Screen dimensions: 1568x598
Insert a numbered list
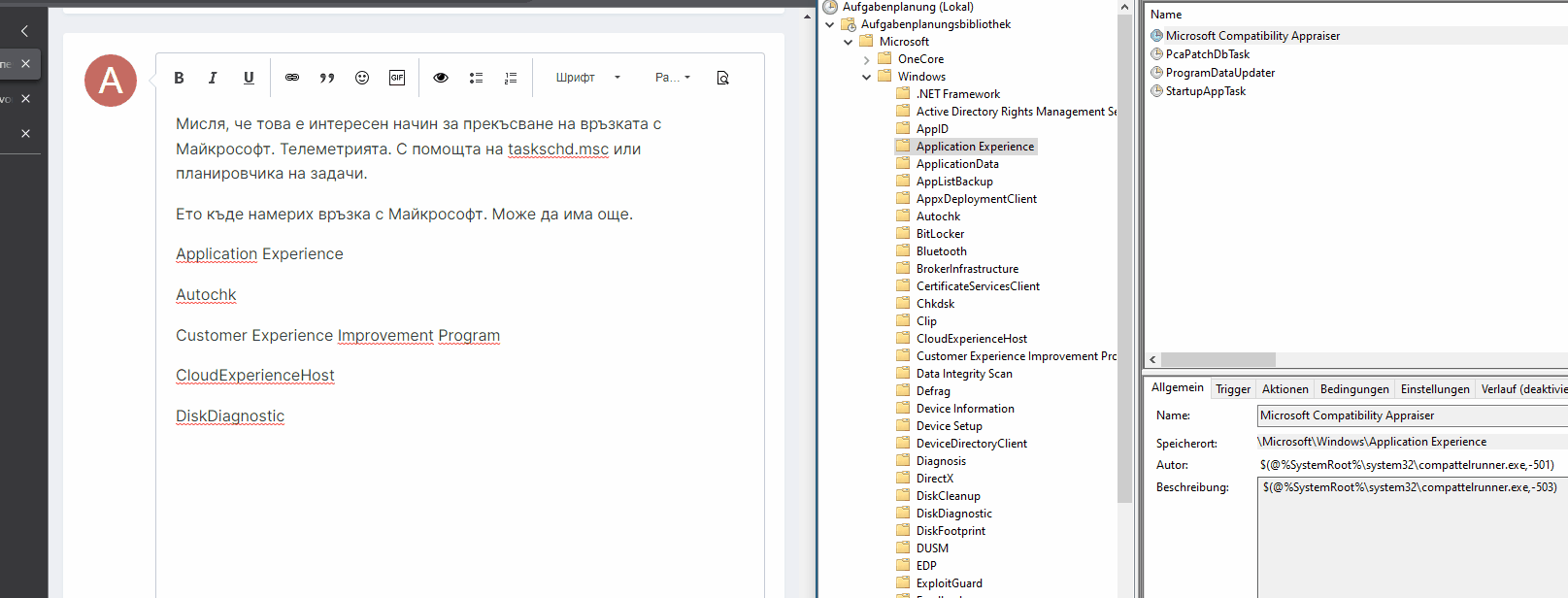511,78
